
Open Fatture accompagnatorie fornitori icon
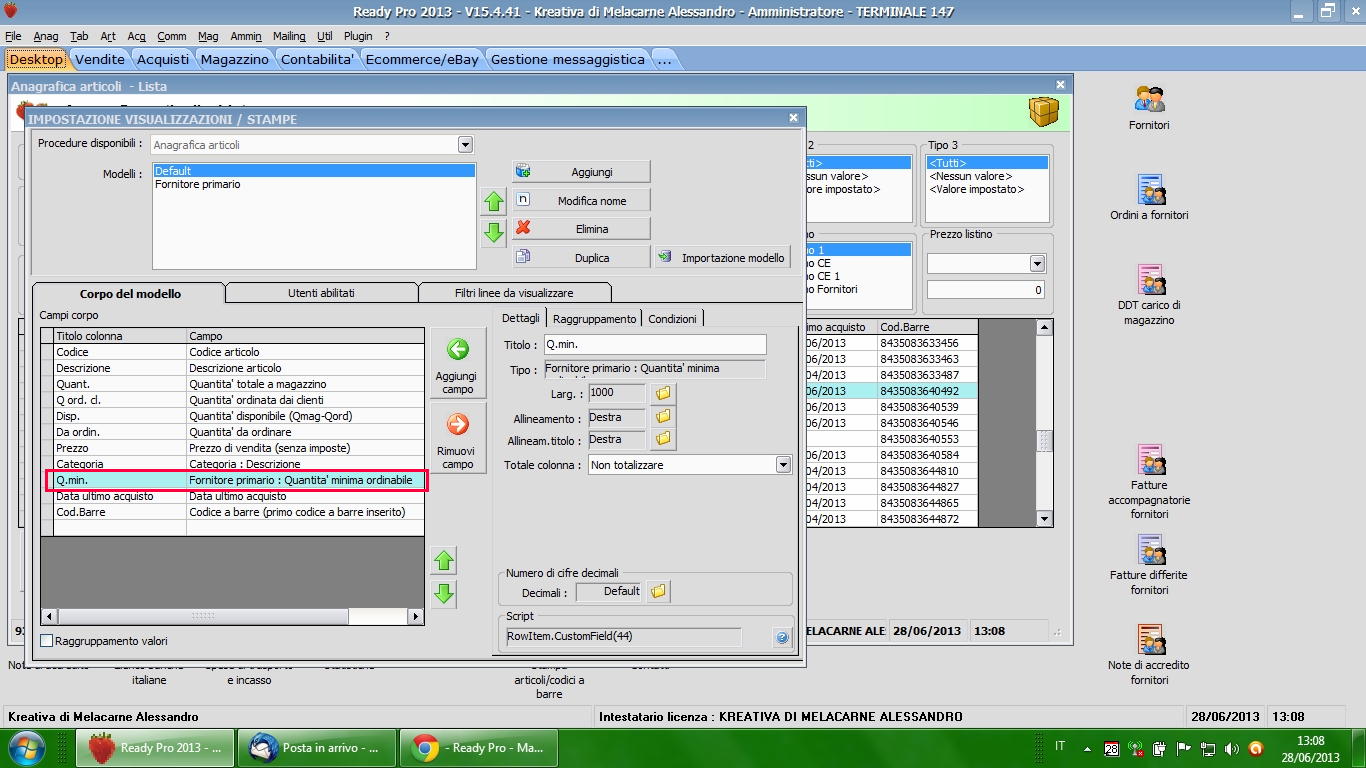1149,482
